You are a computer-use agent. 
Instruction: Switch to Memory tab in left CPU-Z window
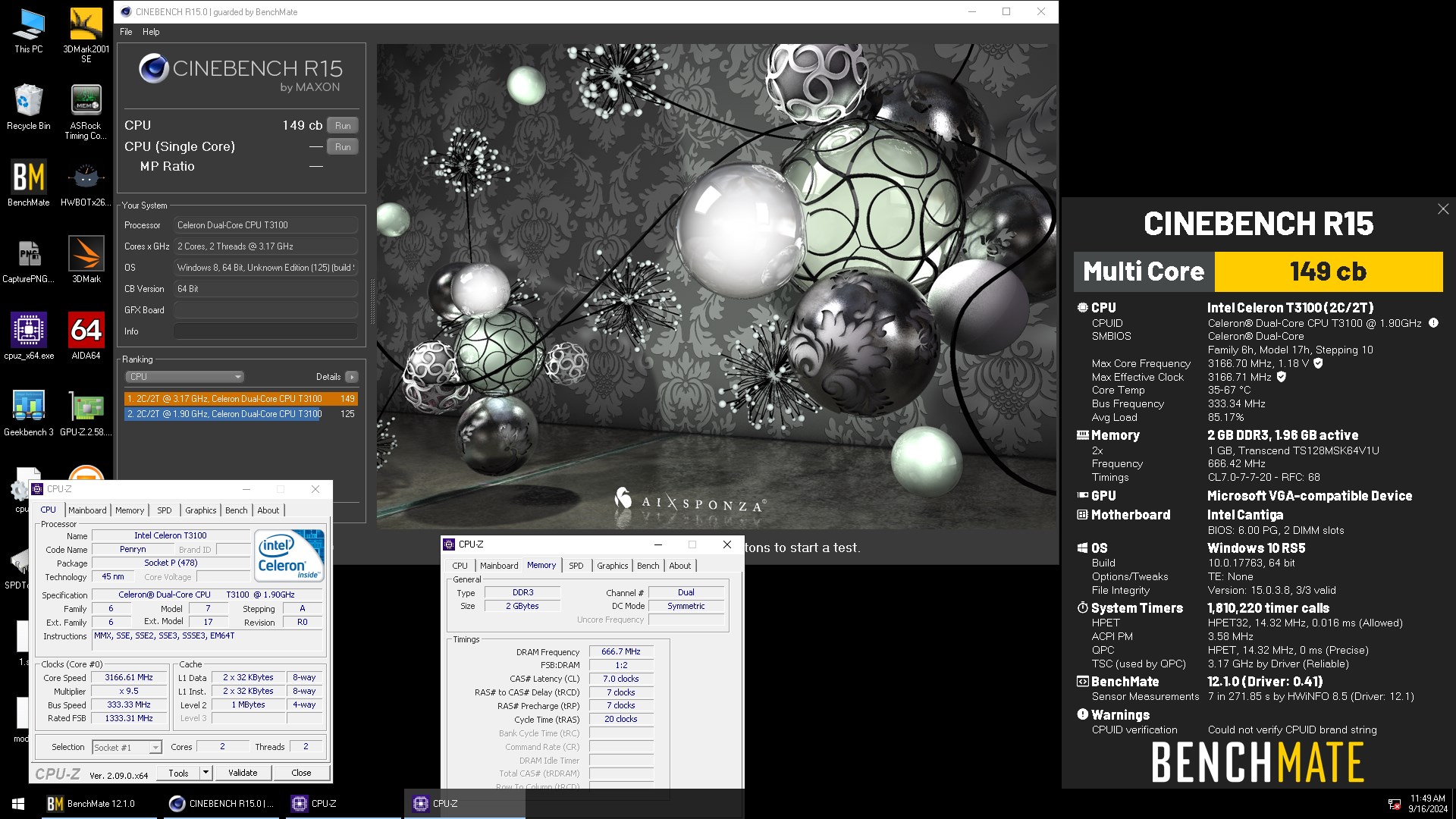[130, 510]
